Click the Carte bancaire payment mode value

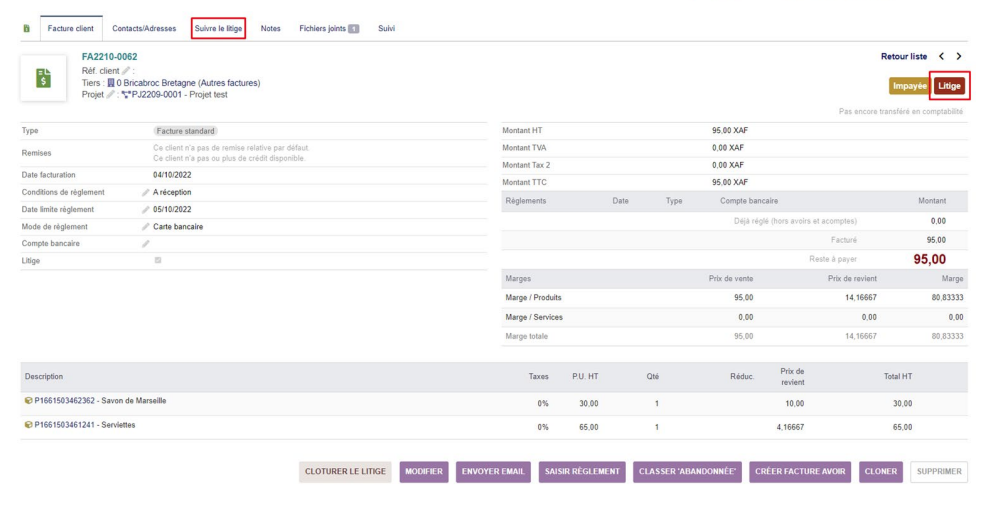tap(178, 227)
